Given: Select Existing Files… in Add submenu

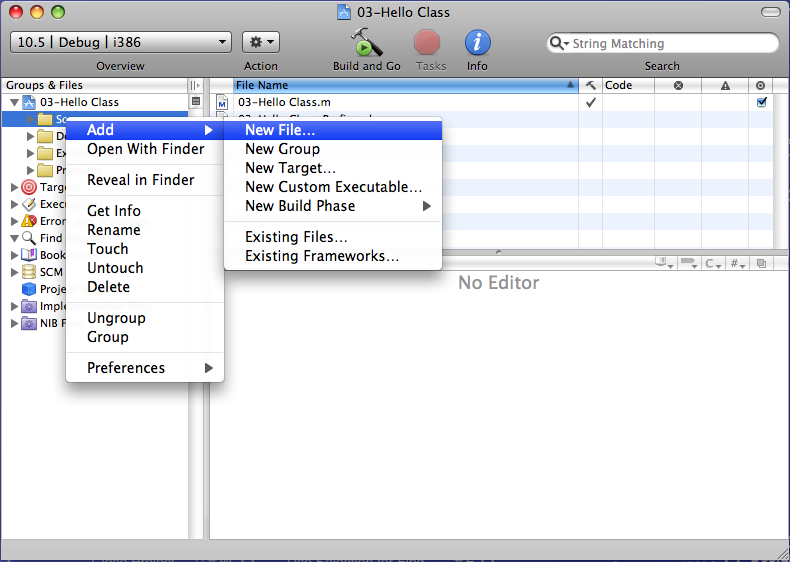Looking at the screenshot, I should pyautogui.click(x=333, y=237).
